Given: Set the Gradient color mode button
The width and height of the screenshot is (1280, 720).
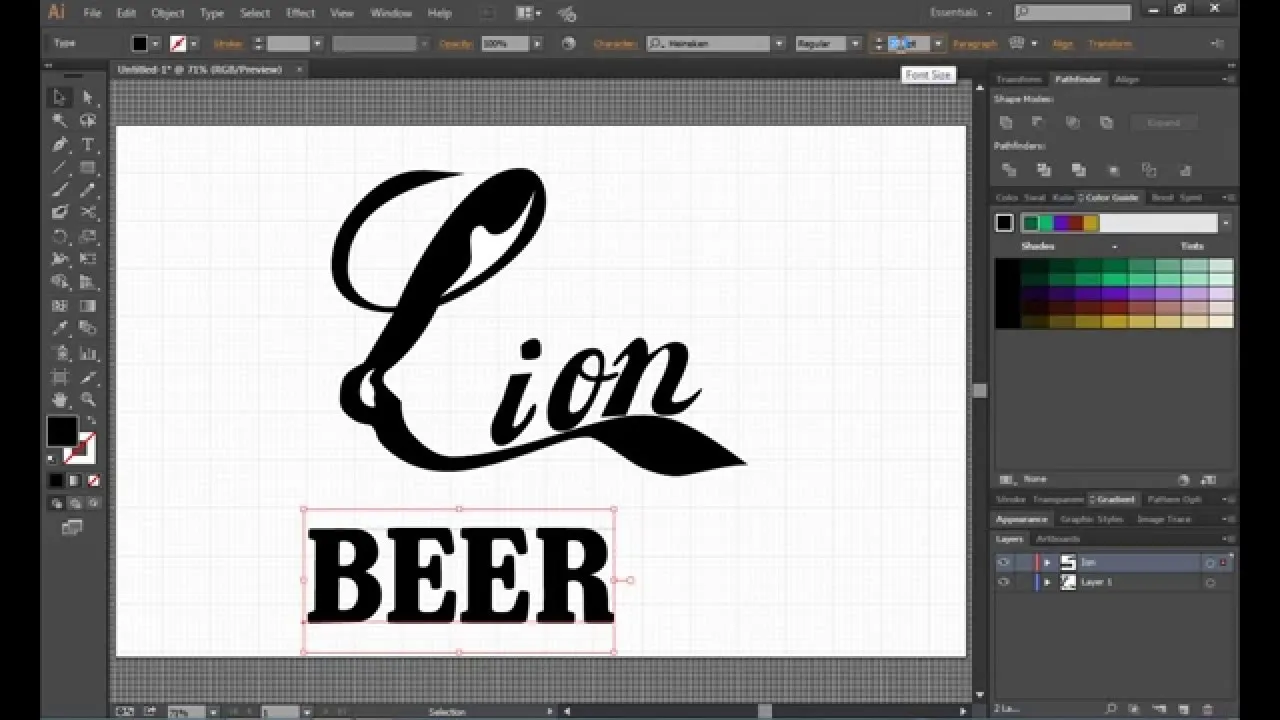Looking at the screenshot, I should coord(75,481).
